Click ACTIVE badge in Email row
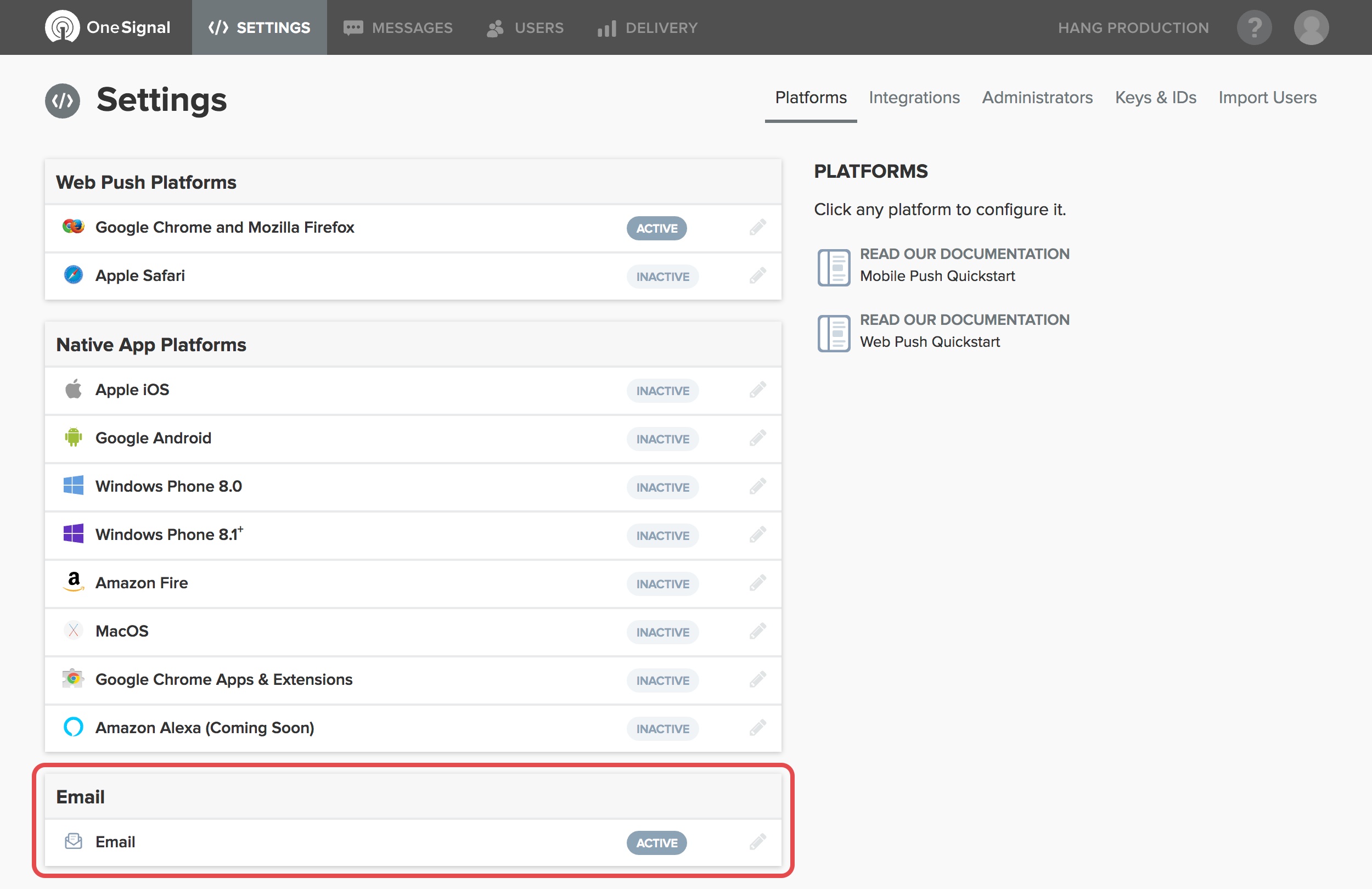 656,843
